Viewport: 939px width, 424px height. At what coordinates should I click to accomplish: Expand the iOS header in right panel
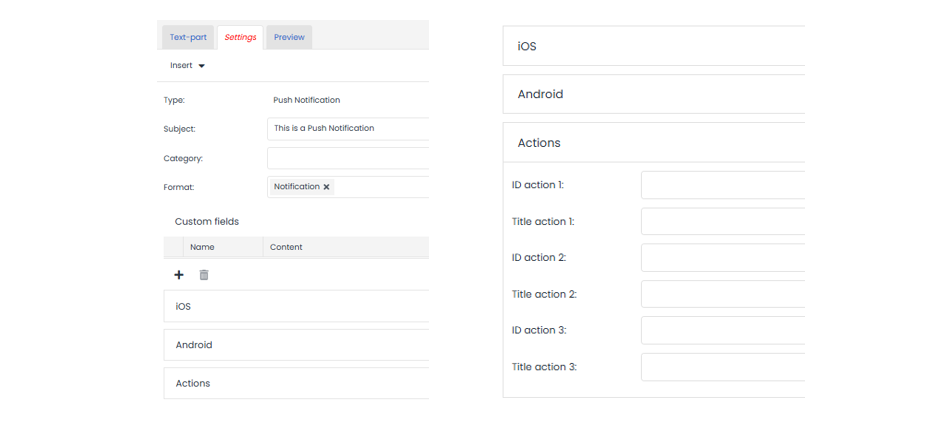tap(654, 46)
